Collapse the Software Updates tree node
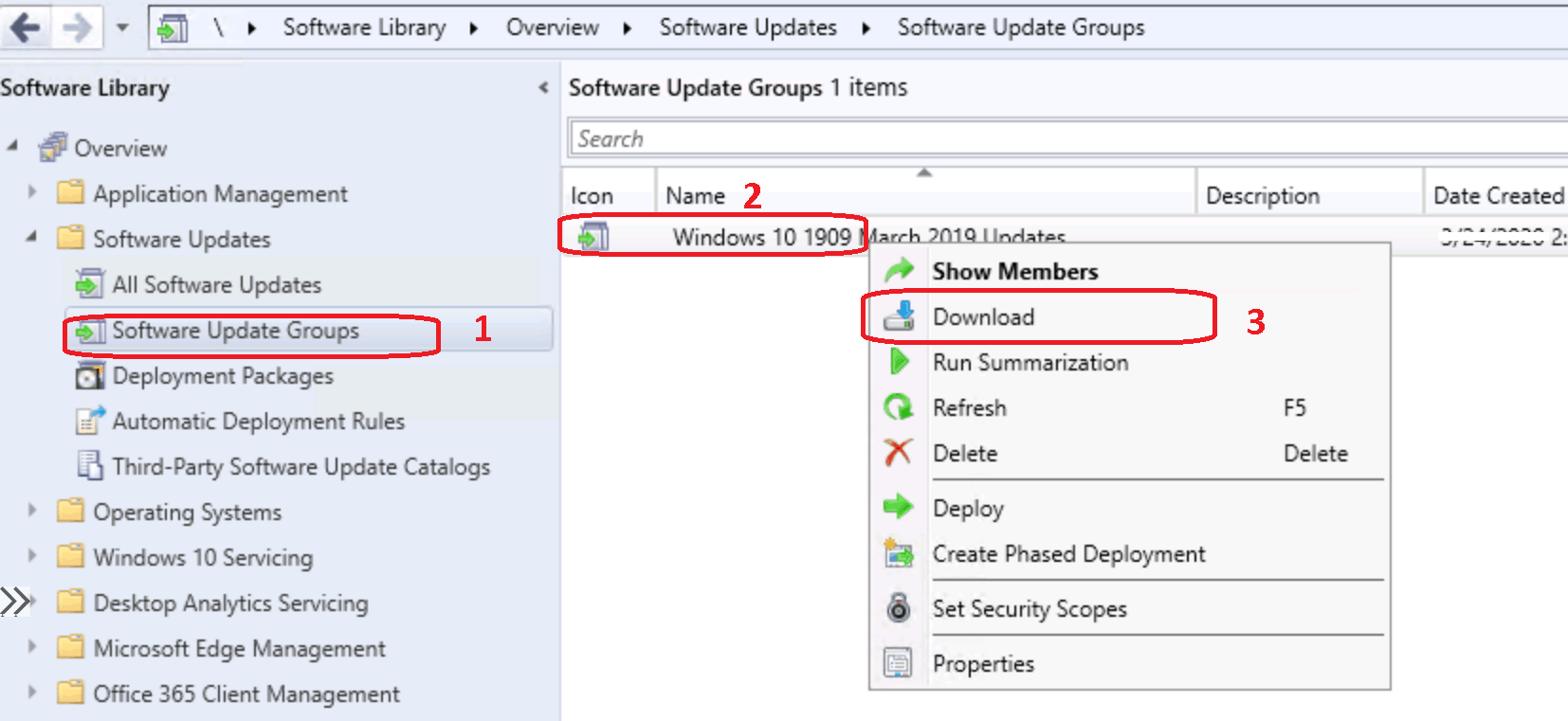The image size is (1568, 721). tap(32, 237)
